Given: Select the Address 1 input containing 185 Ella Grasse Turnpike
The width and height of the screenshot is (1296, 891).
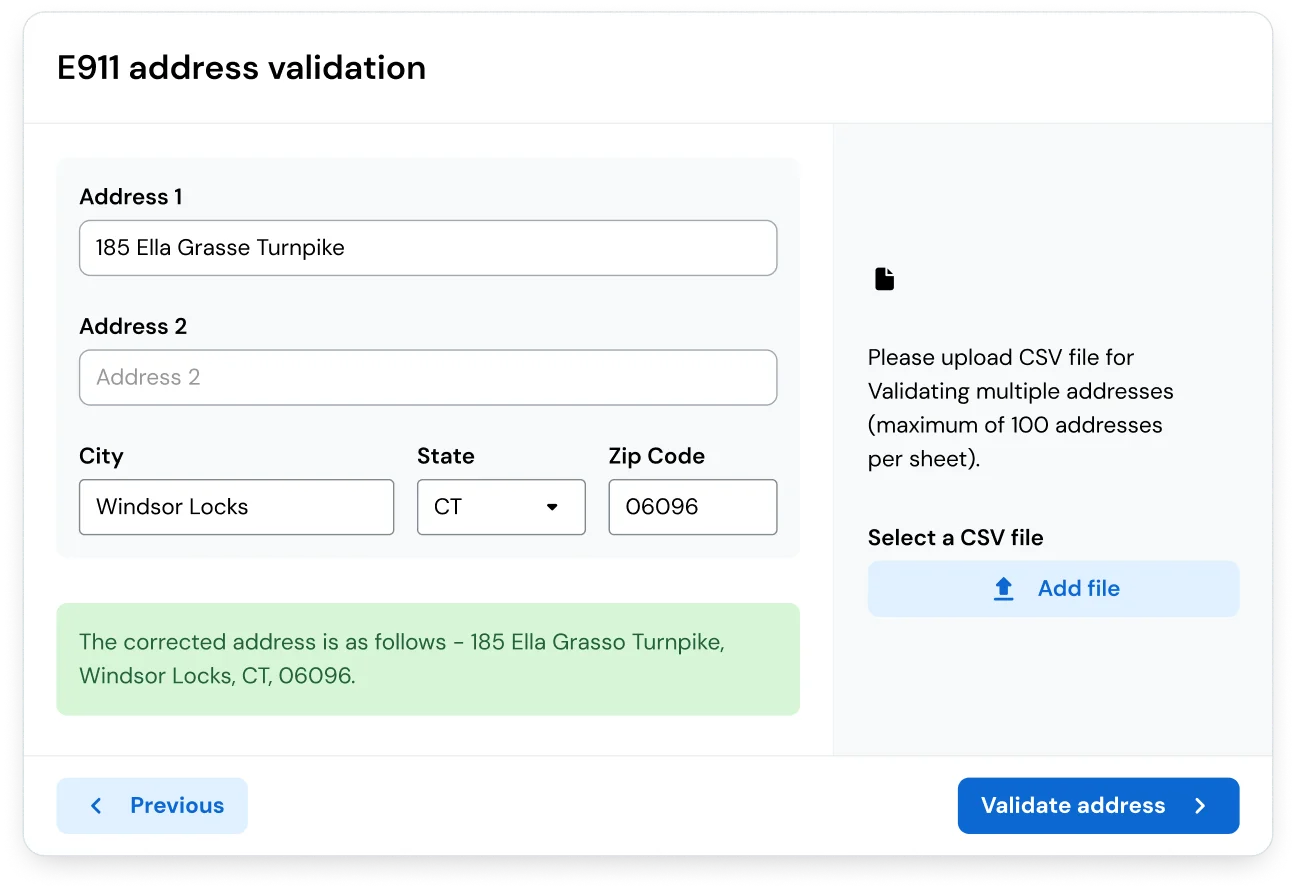Looking at the screenshot, I should pos(428,248).
